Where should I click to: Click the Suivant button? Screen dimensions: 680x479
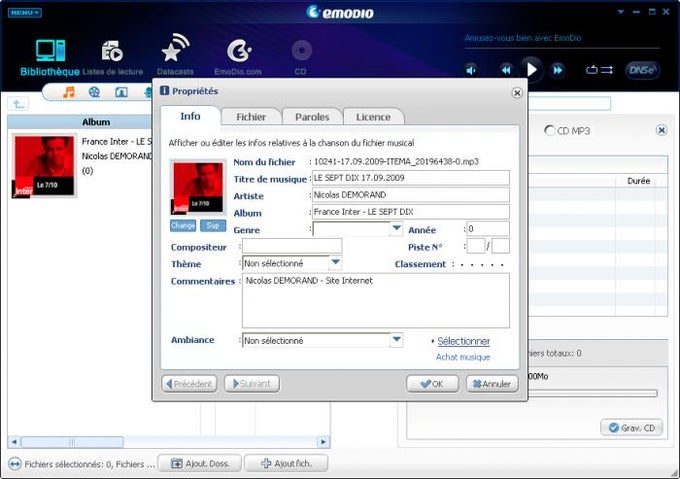252,384
